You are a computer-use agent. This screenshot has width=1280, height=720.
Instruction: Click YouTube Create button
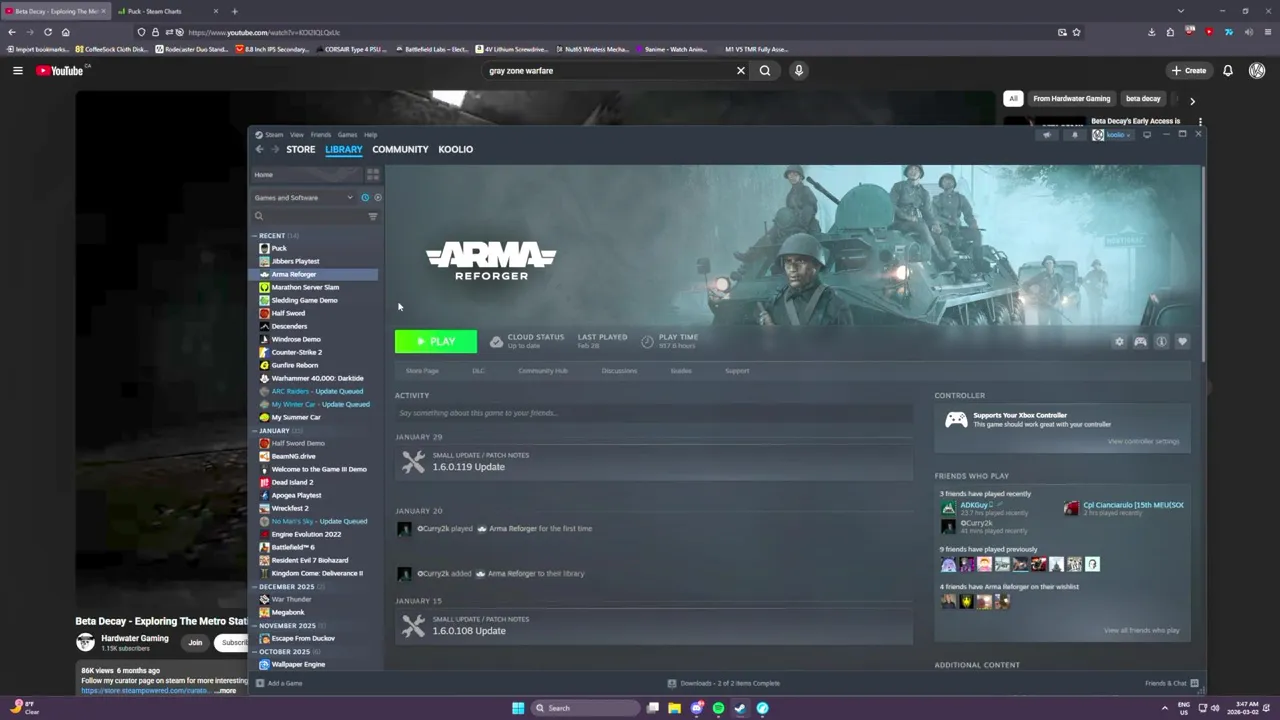tap(1189, 70)
